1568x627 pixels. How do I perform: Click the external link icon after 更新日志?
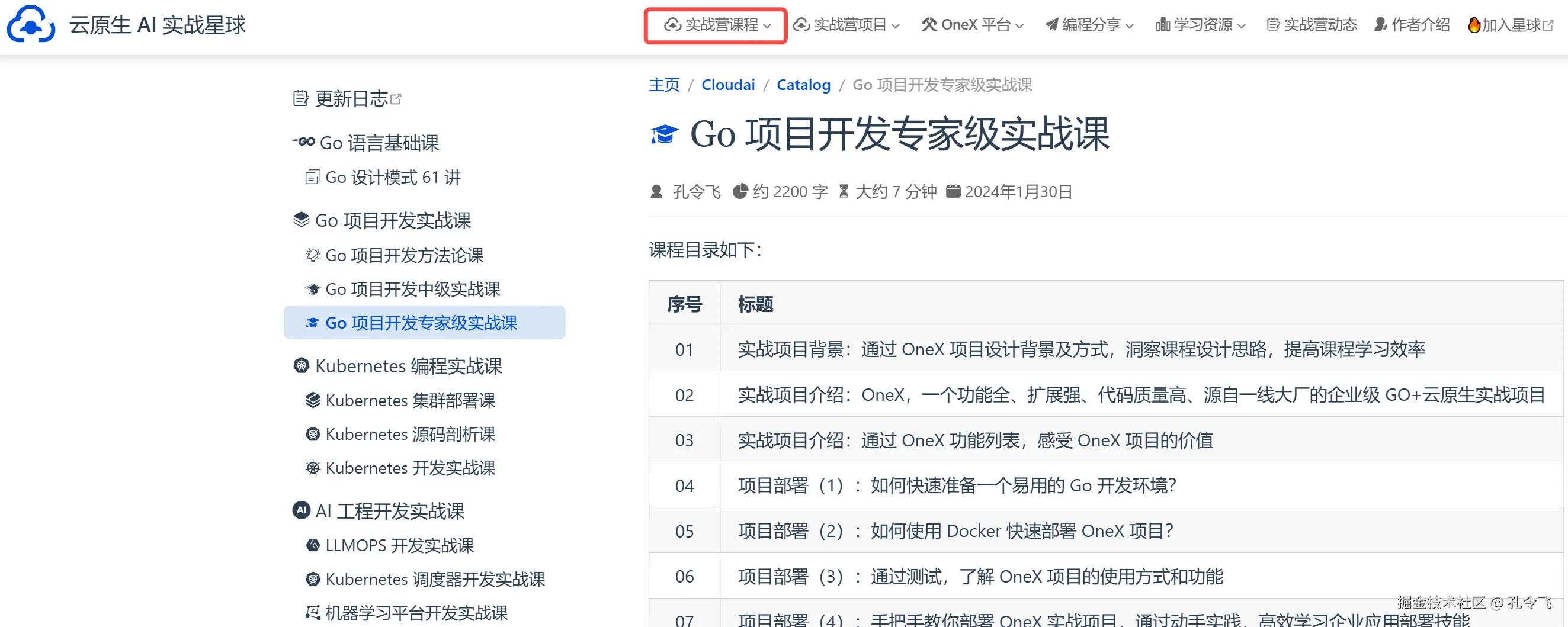point(396,98)
